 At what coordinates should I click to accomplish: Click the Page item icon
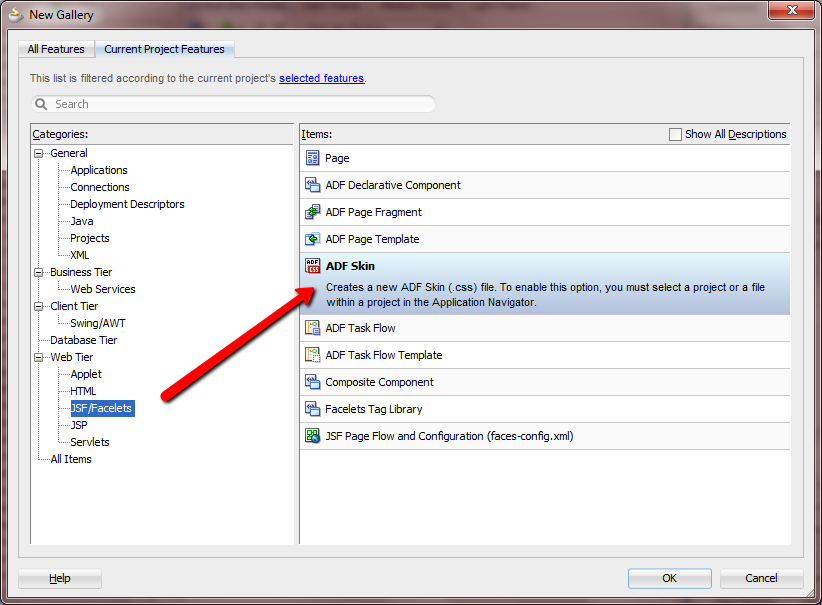tap(312, 158)
